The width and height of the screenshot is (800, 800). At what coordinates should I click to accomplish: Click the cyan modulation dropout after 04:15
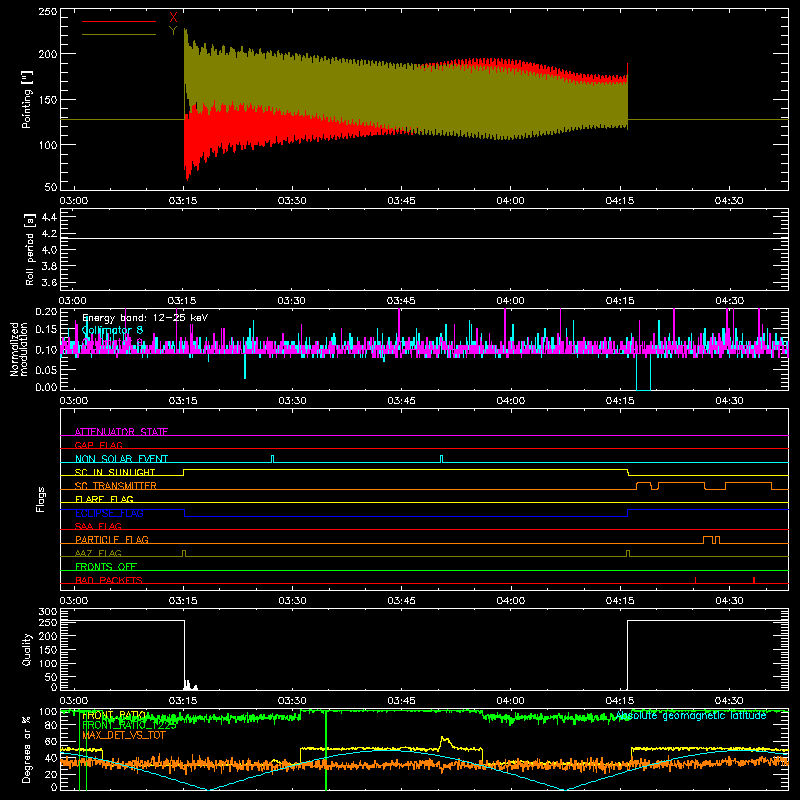(x=643, y=371)
